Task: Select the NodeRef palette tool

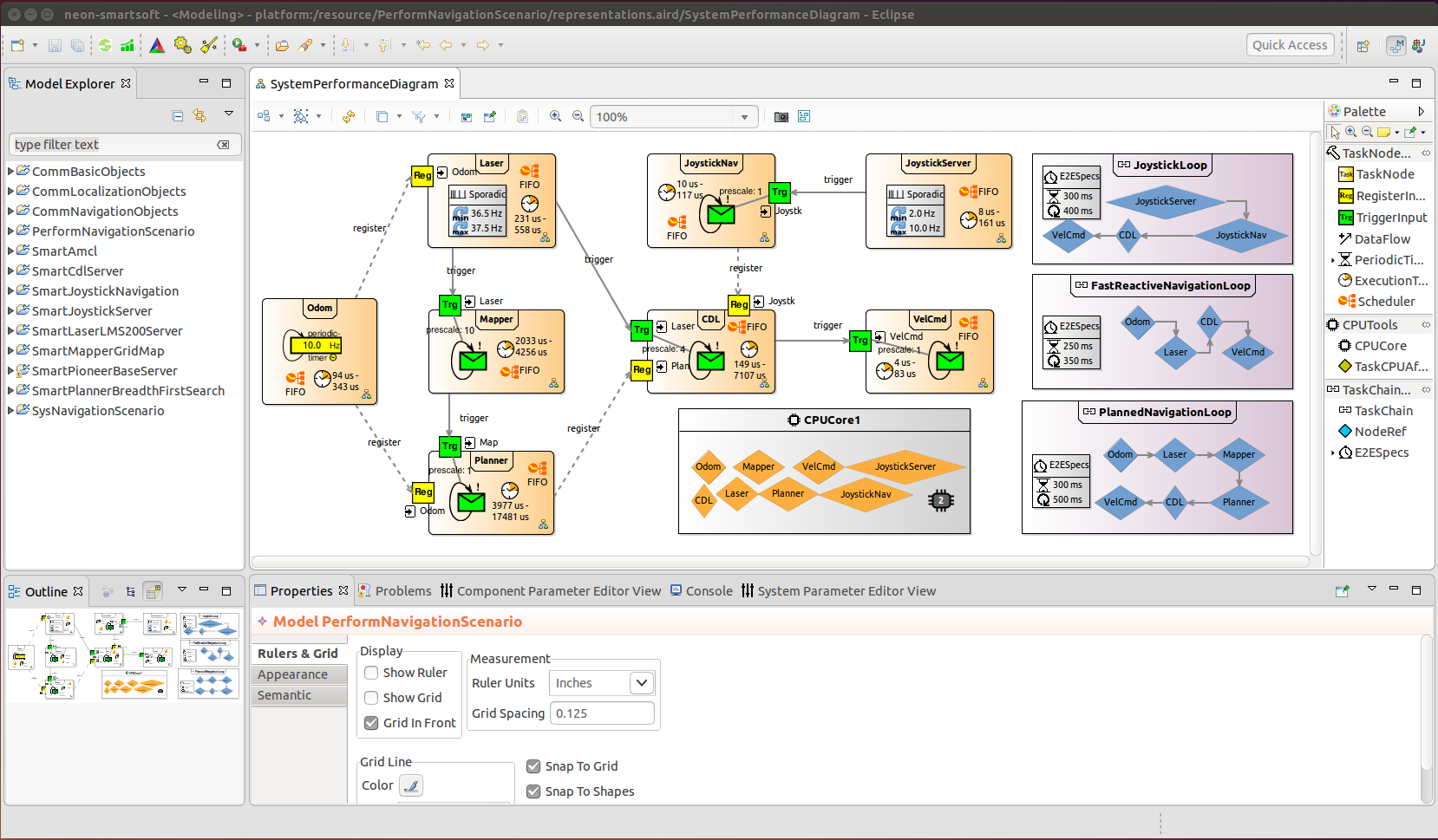Action: [x=1380, y=432]
